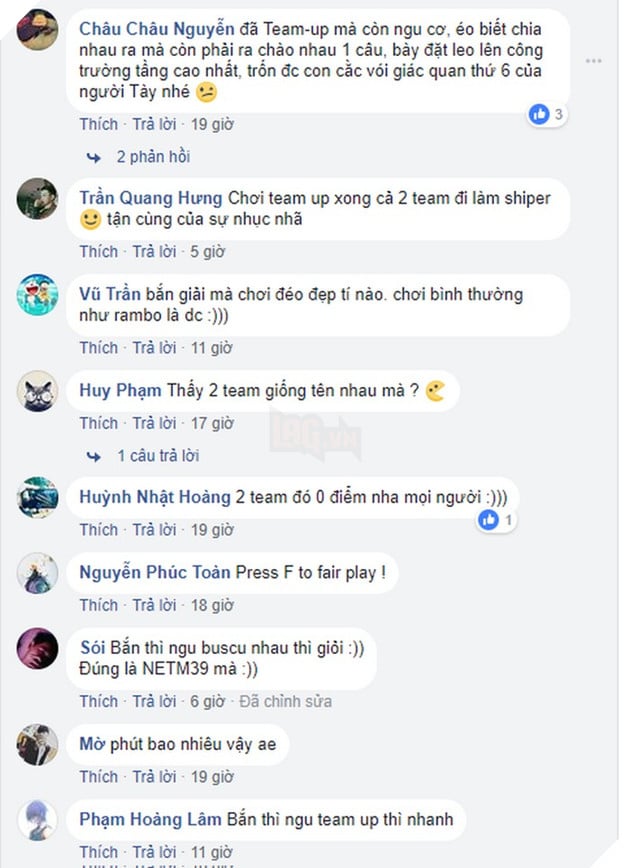Click Đã chỉnh sửa on Sói's comment
630x868 pixels.
click(286, 701)
